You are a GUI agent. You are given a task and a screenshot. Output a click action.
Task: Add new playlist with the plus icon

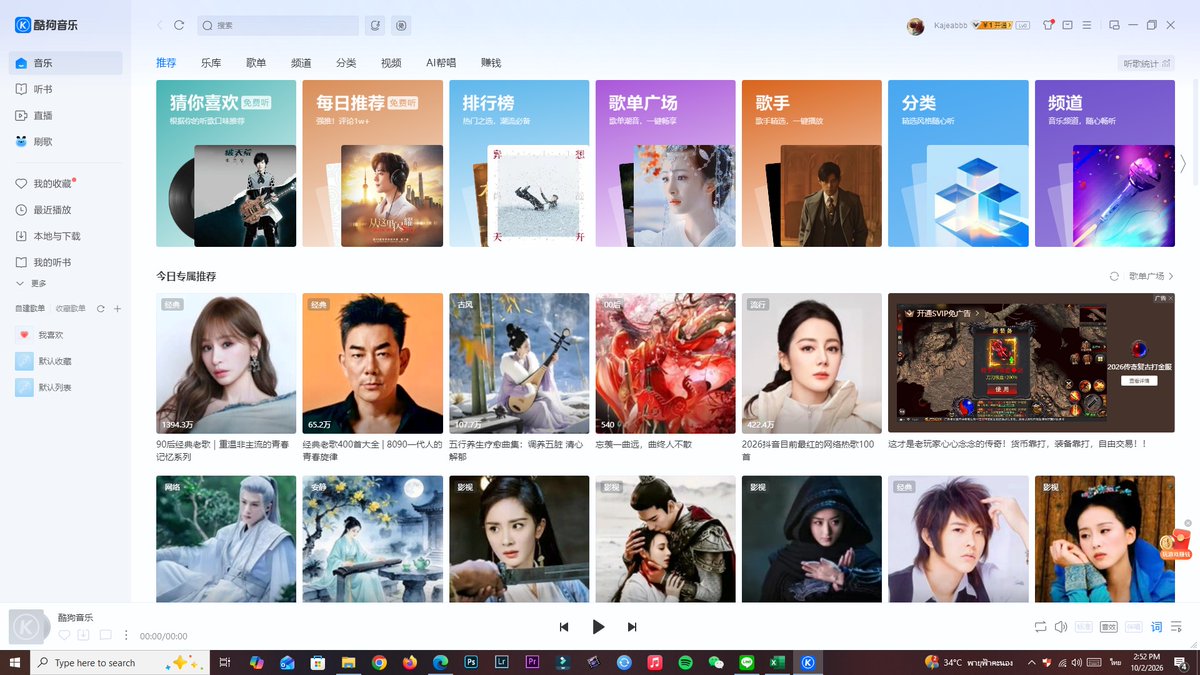117,309
